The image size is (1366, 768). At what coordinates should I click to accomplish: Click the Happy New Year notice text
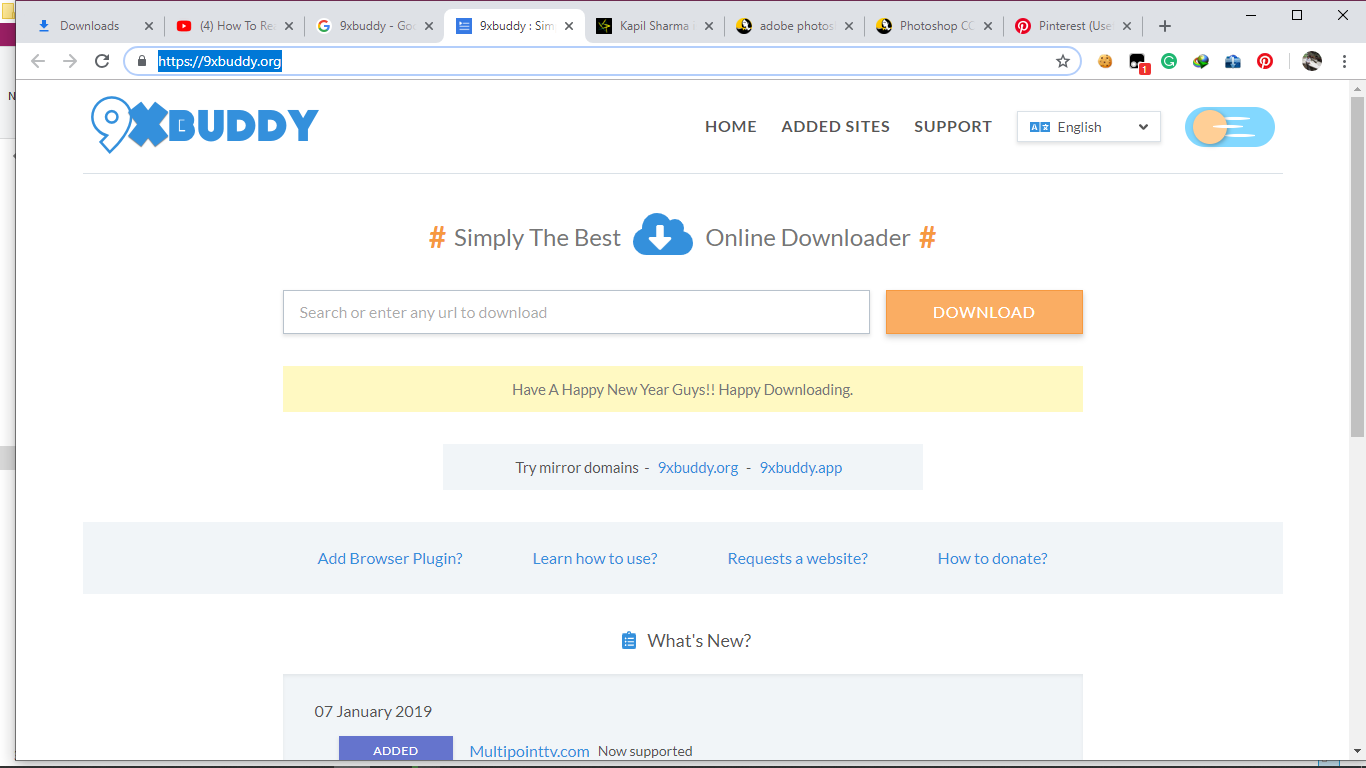(x=683, y=390)
